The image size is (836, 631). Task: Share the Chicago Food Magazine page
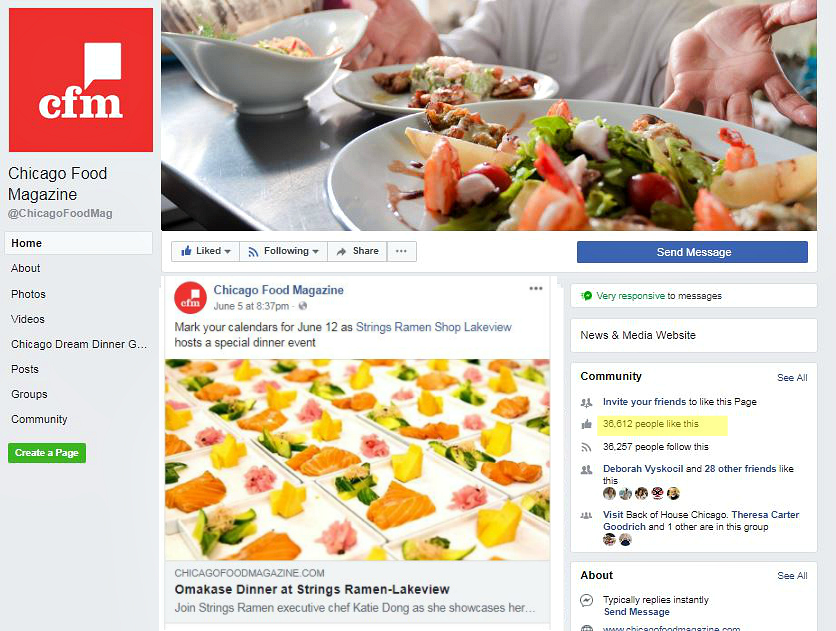357,251
